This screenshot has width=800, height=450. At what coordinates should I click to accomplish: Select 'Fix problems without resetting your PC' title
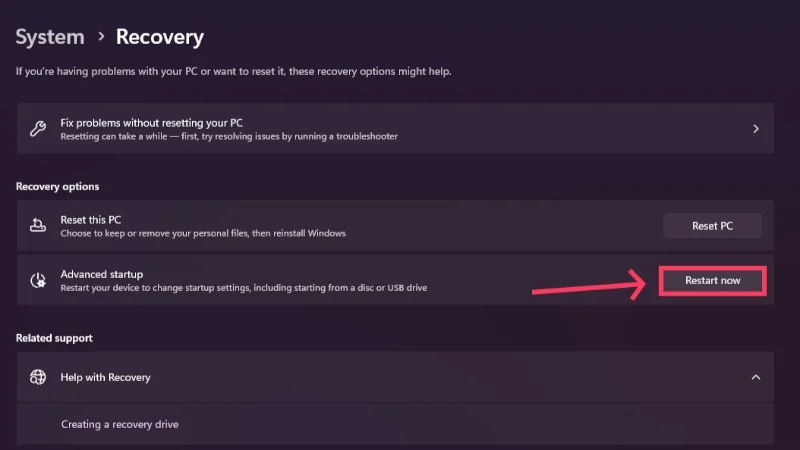point(151,122)
